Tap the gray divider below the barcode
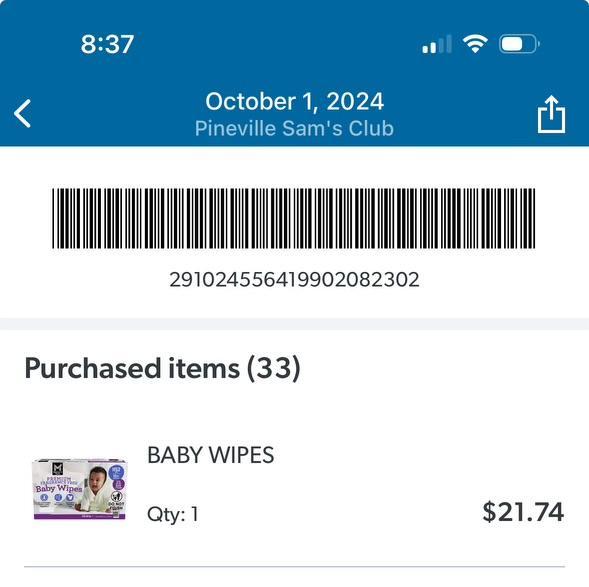This screenshot has height=587, width=589. pos(294,324)
